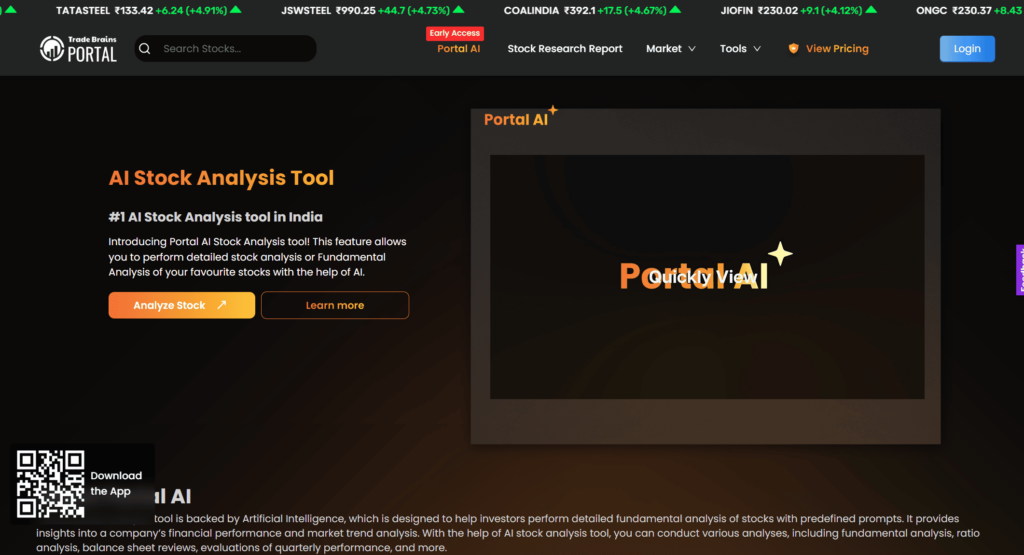The image size is (1024, 555).
Task: Click the Learn more button
Action: pos(335,305)
